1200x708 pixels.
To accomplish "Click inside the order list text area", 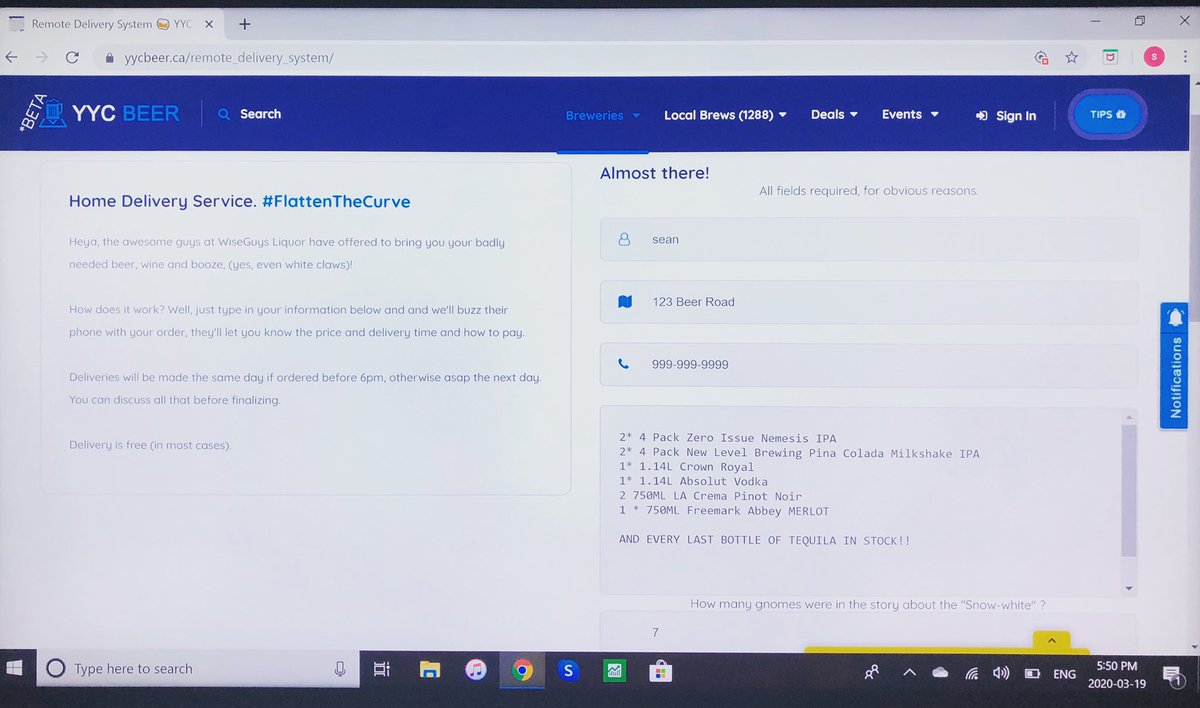I will pos(860,500).
